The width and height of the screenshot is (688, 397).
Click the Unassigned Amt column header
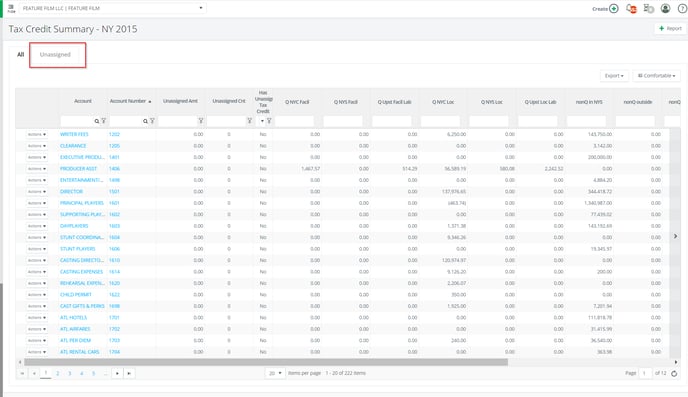coord(180,101)
